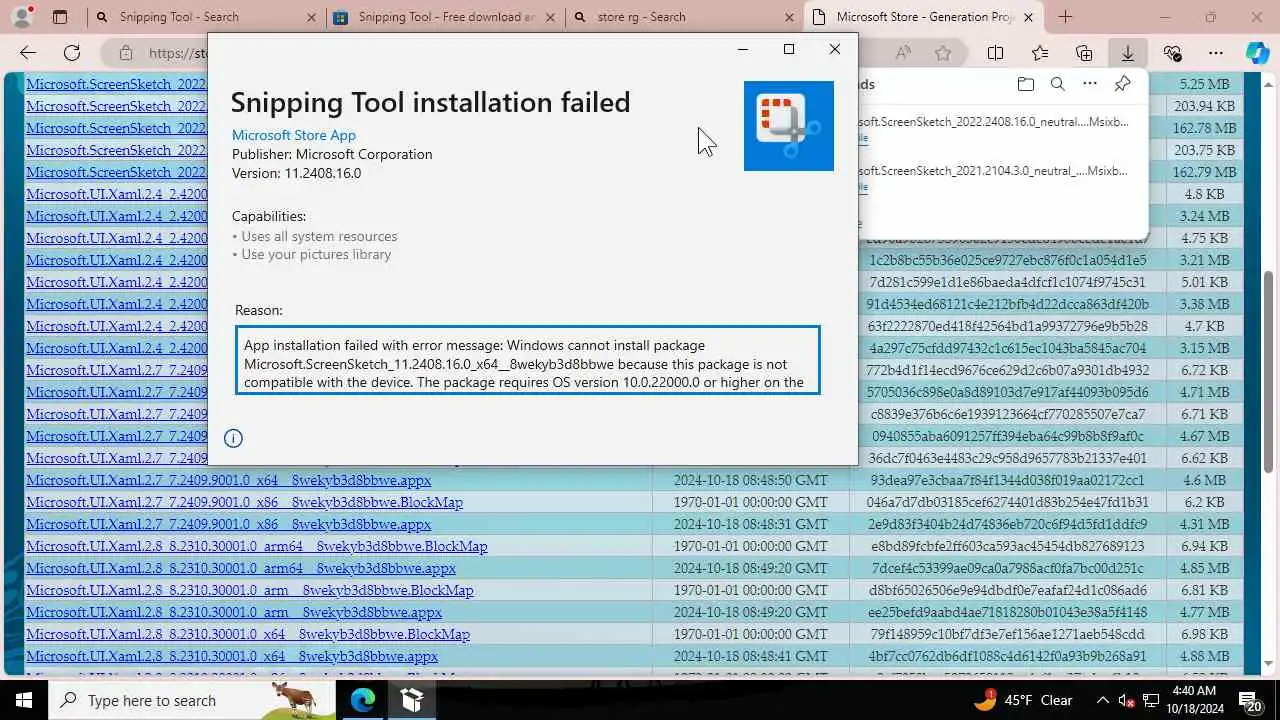Viewport: 1280px width, 720px height.
Task: Open a new browser tab
Action: [1065, 17]
